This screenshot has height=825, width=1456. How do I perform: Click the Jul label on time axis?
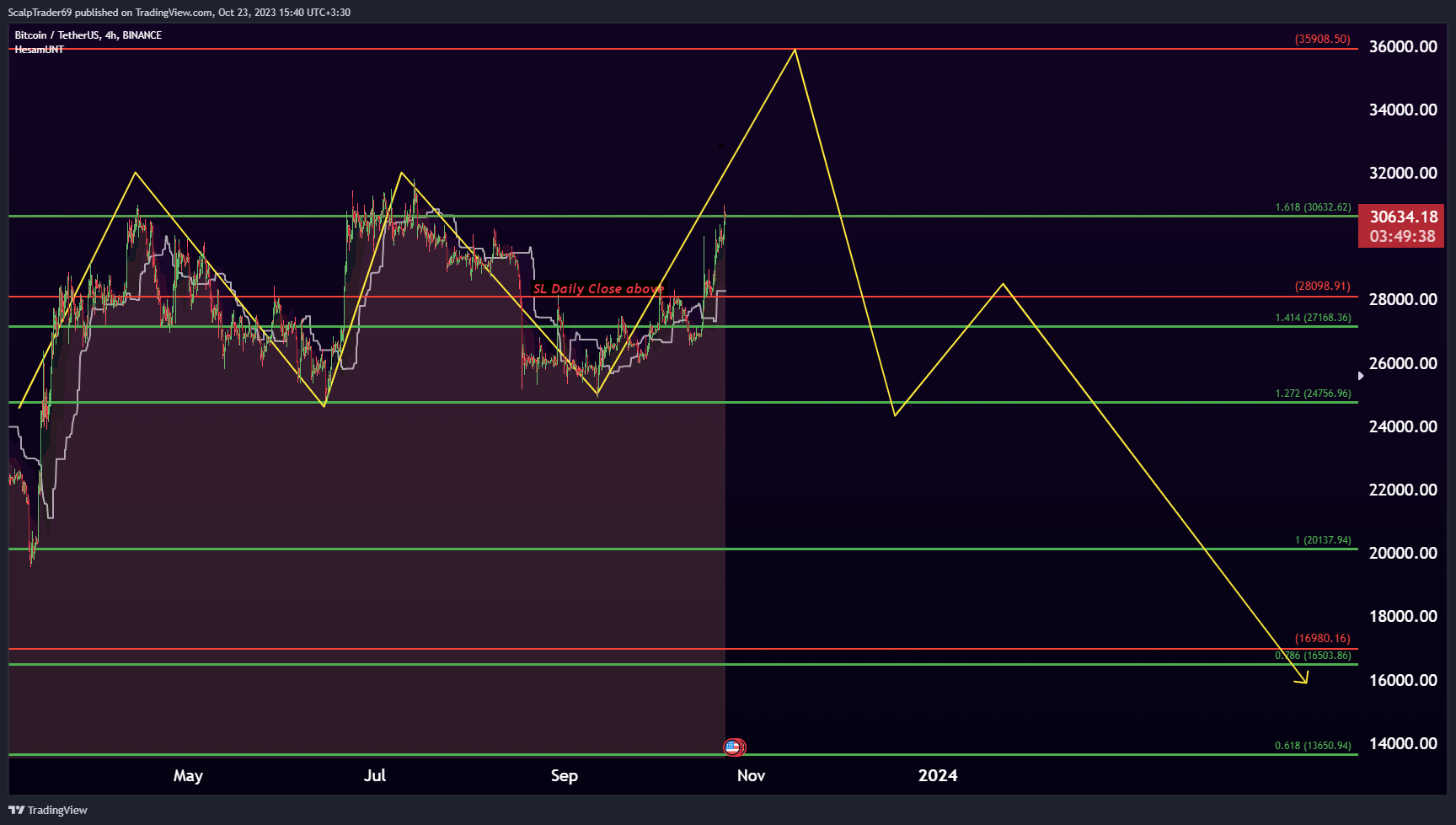coord(375,775)
